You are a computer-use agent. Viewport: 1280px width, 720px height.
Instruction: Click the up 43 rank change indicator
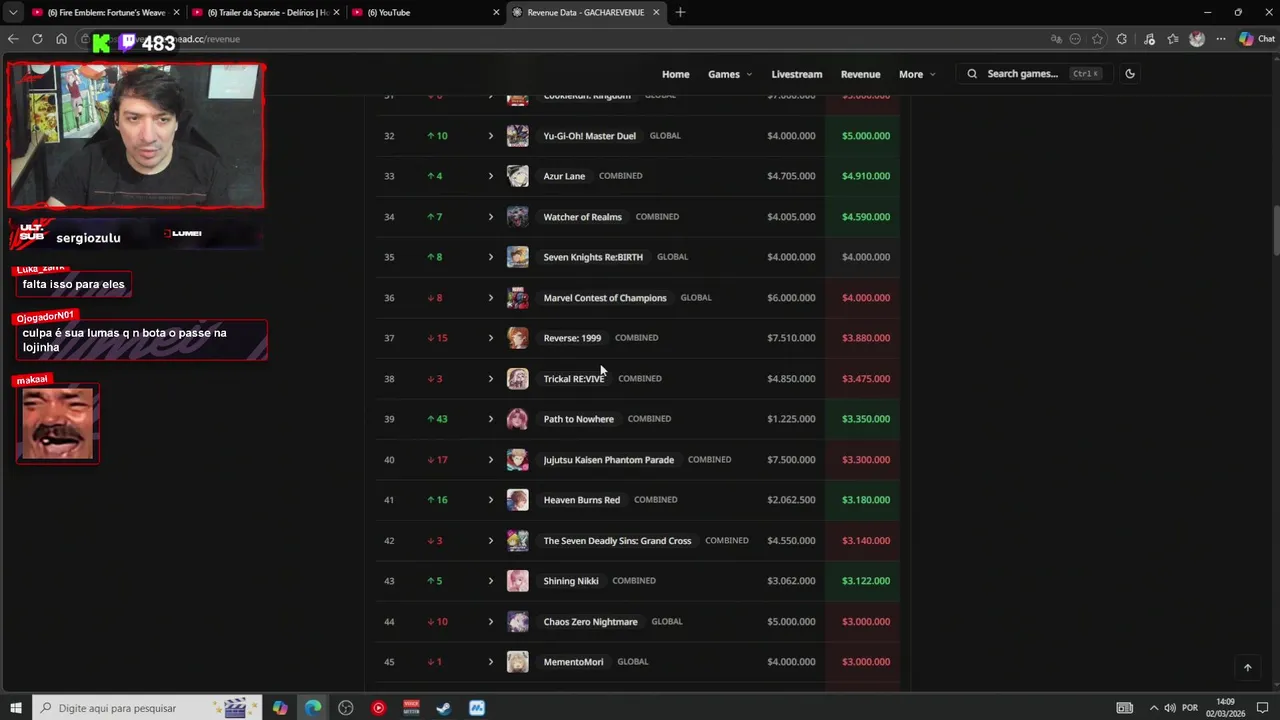[437, 419]
